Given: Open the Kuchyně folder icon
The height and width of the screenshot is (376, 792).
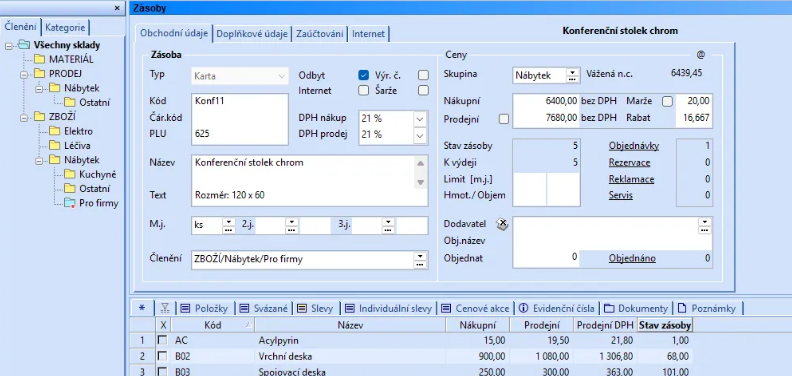Looking at the screenshot, I should [70, 175].
